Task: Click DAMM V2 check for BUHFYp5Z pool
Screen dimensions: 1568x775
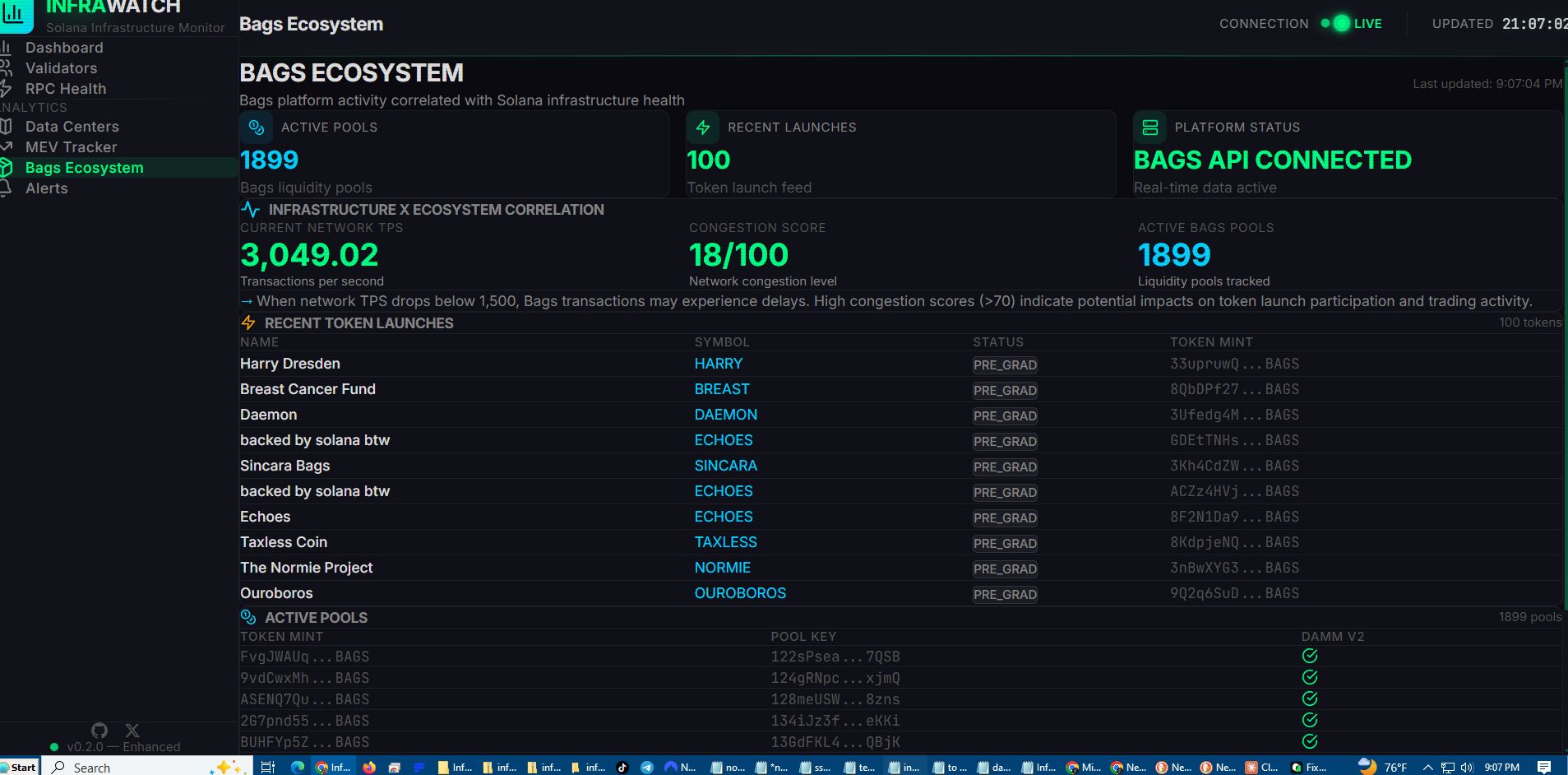Action: click(x=1310, y=741)
